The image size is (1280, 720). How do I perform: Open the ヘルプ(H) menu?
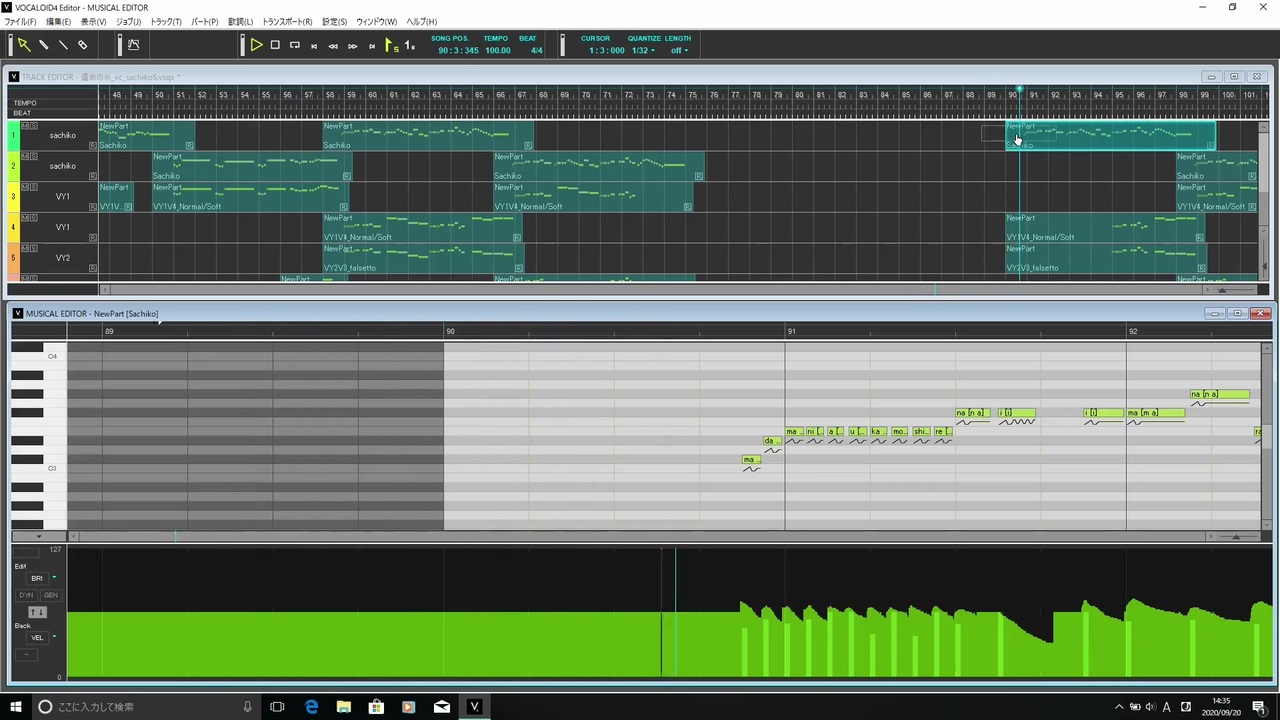421,22
